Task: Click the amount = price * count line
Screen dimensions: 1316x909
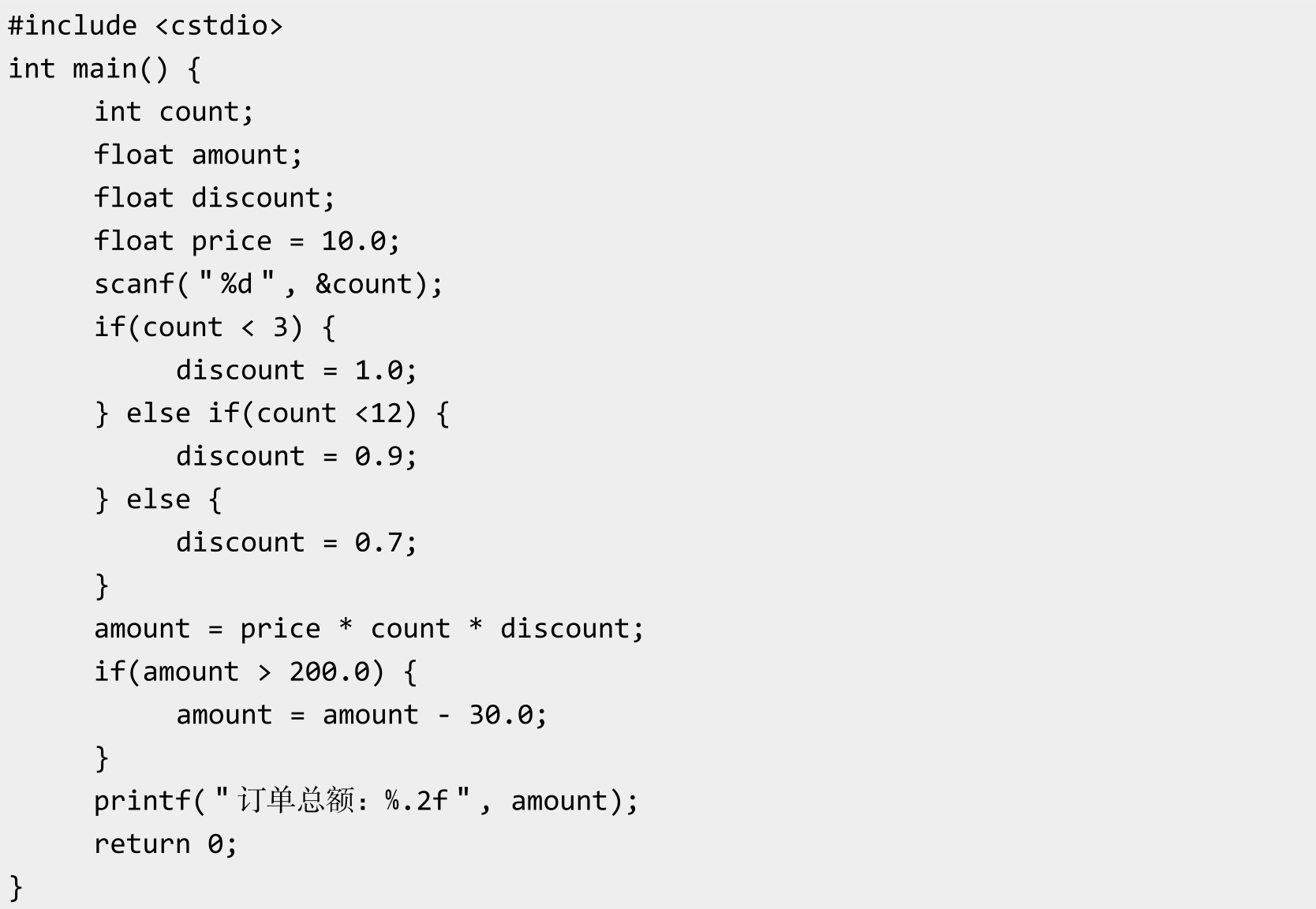Action: 369,629
